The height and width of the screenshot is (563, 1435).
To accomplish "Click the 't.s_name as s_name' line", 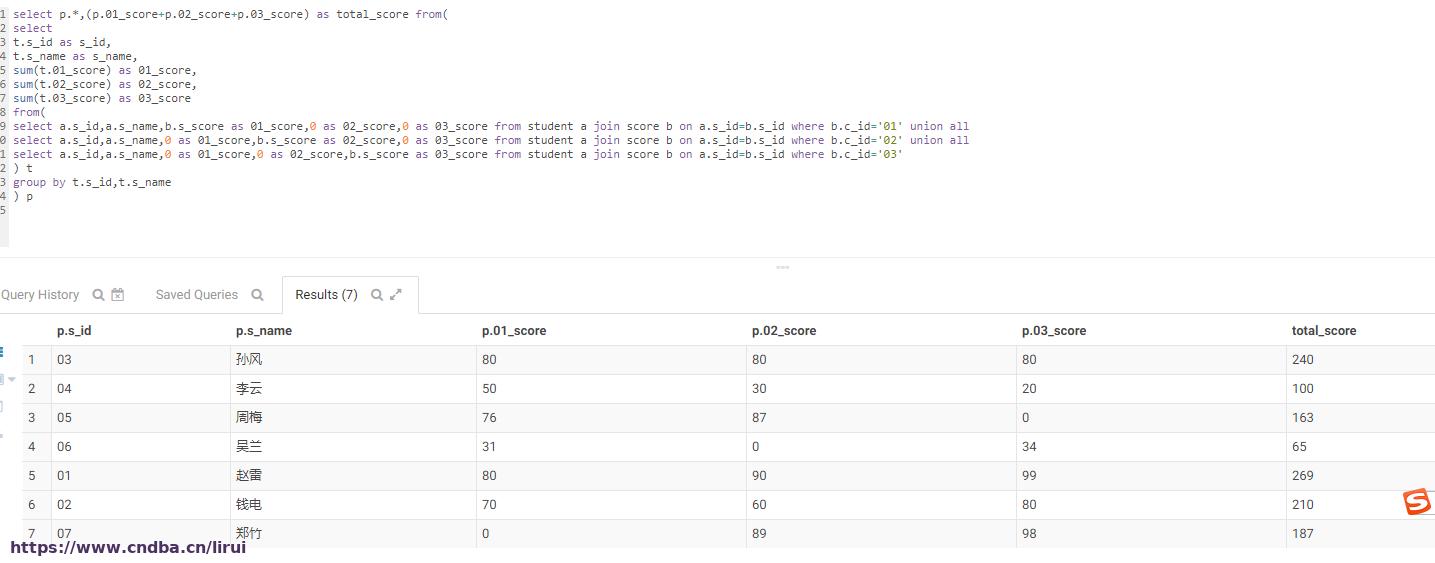I will [75, 57].
